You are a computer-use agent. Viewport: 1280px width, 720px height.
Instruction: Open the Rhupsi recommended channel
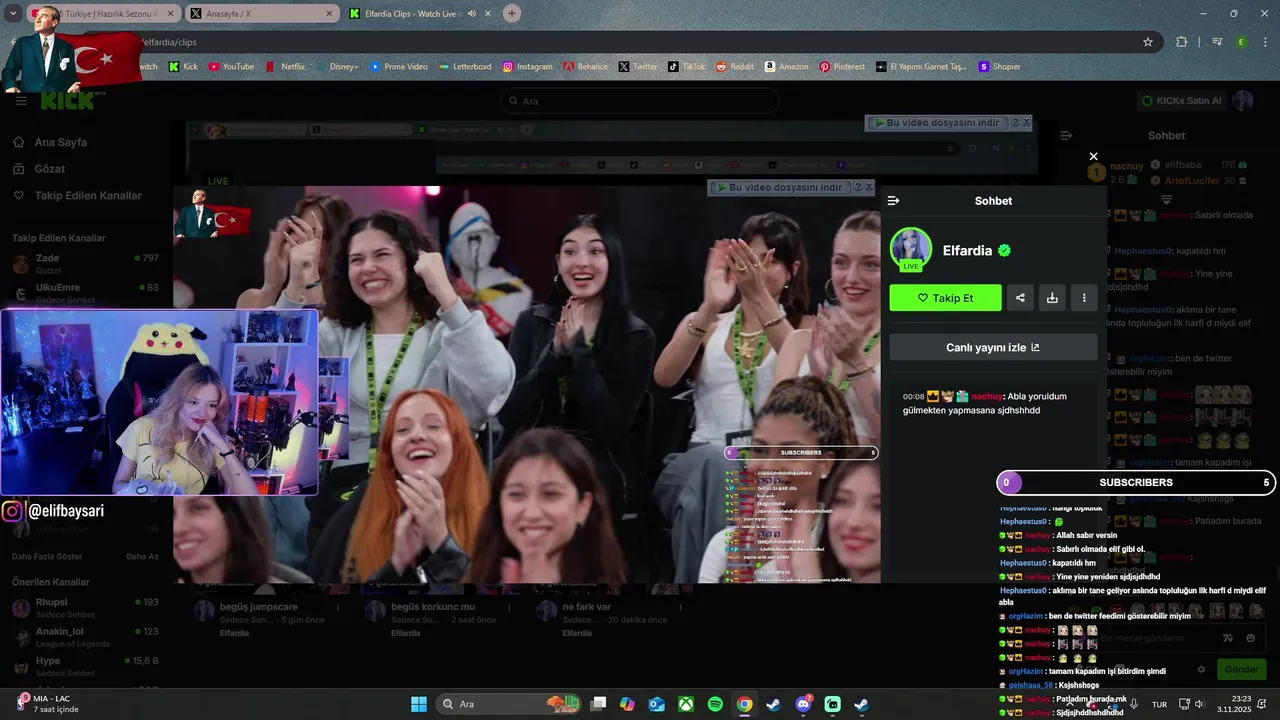click(x=85, y=608)
